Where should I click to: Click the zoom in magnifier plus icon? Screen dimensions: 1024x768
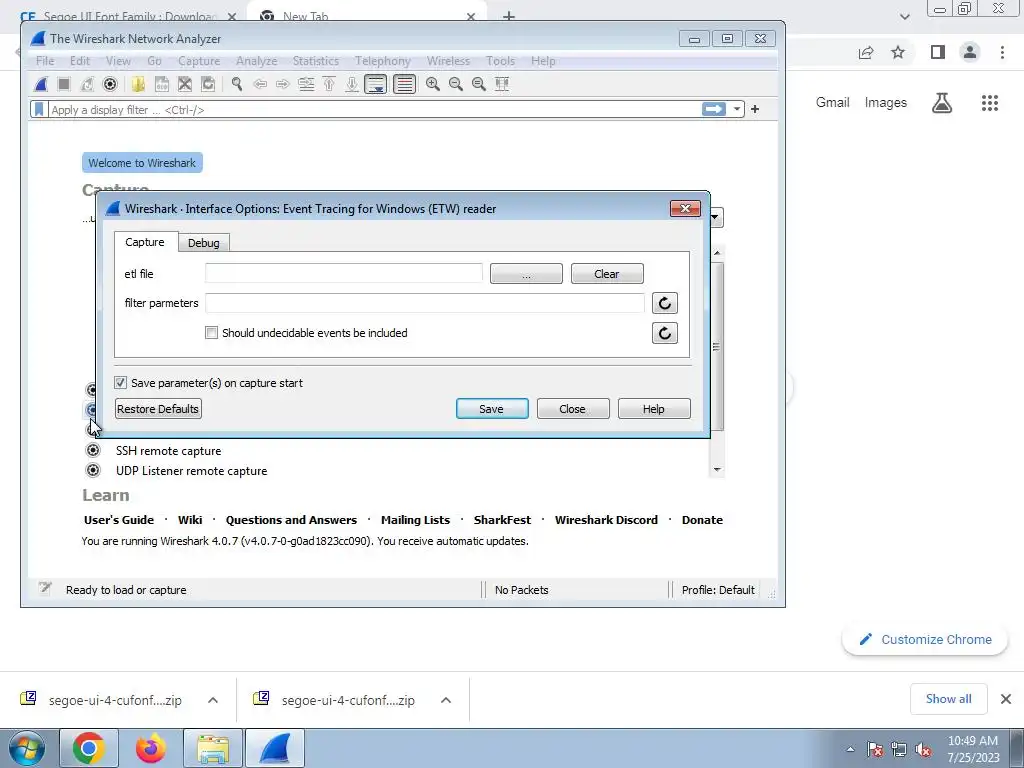432,84
